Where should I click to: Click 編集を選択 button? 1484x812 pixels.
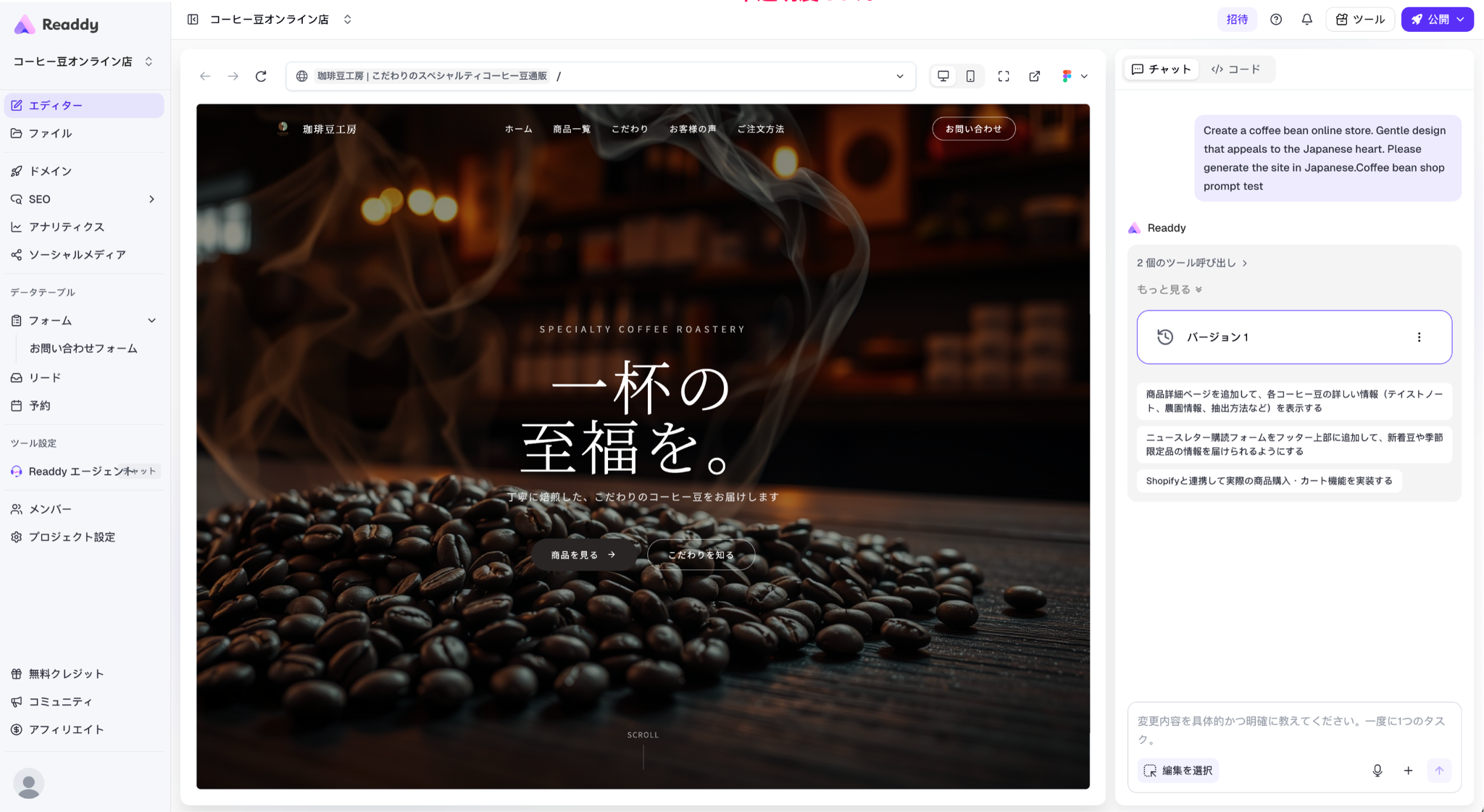click(1178, 771)
